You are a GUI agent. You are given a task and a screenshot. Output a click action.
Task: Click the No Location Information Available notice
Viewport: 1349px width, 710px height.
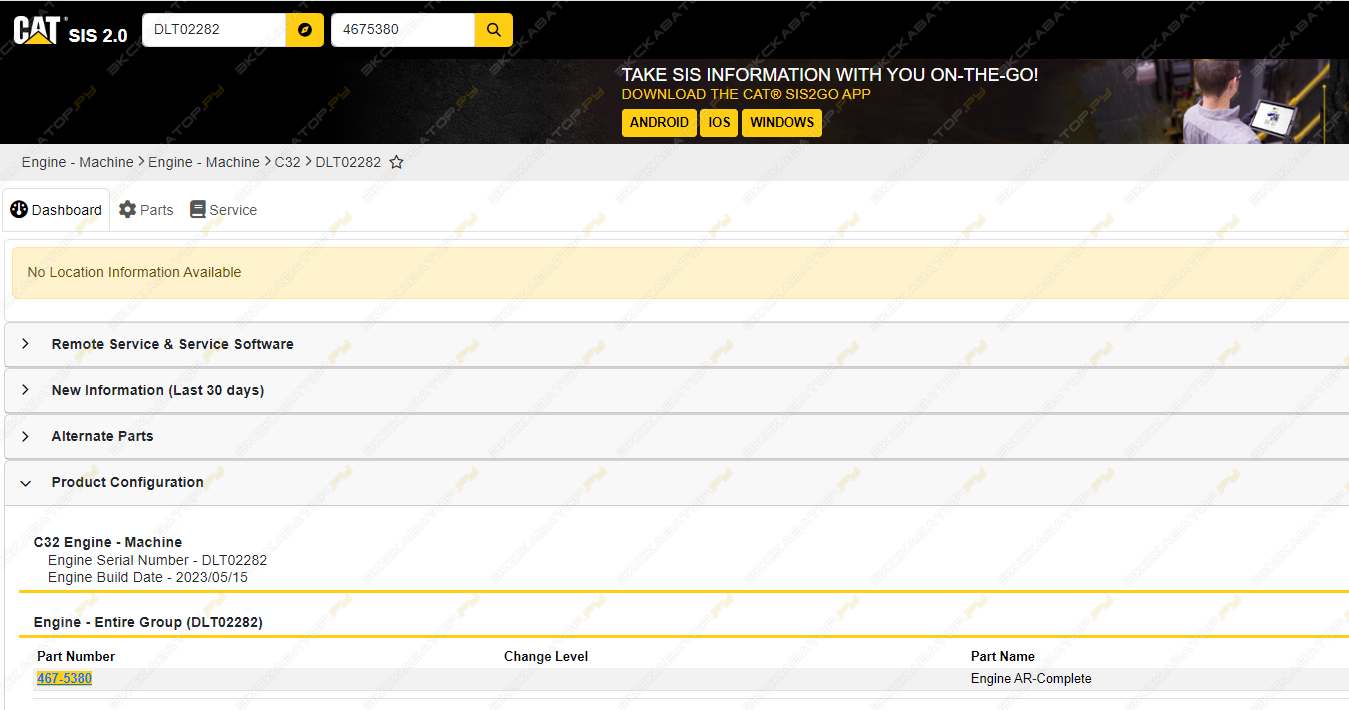tap(680, 272)
